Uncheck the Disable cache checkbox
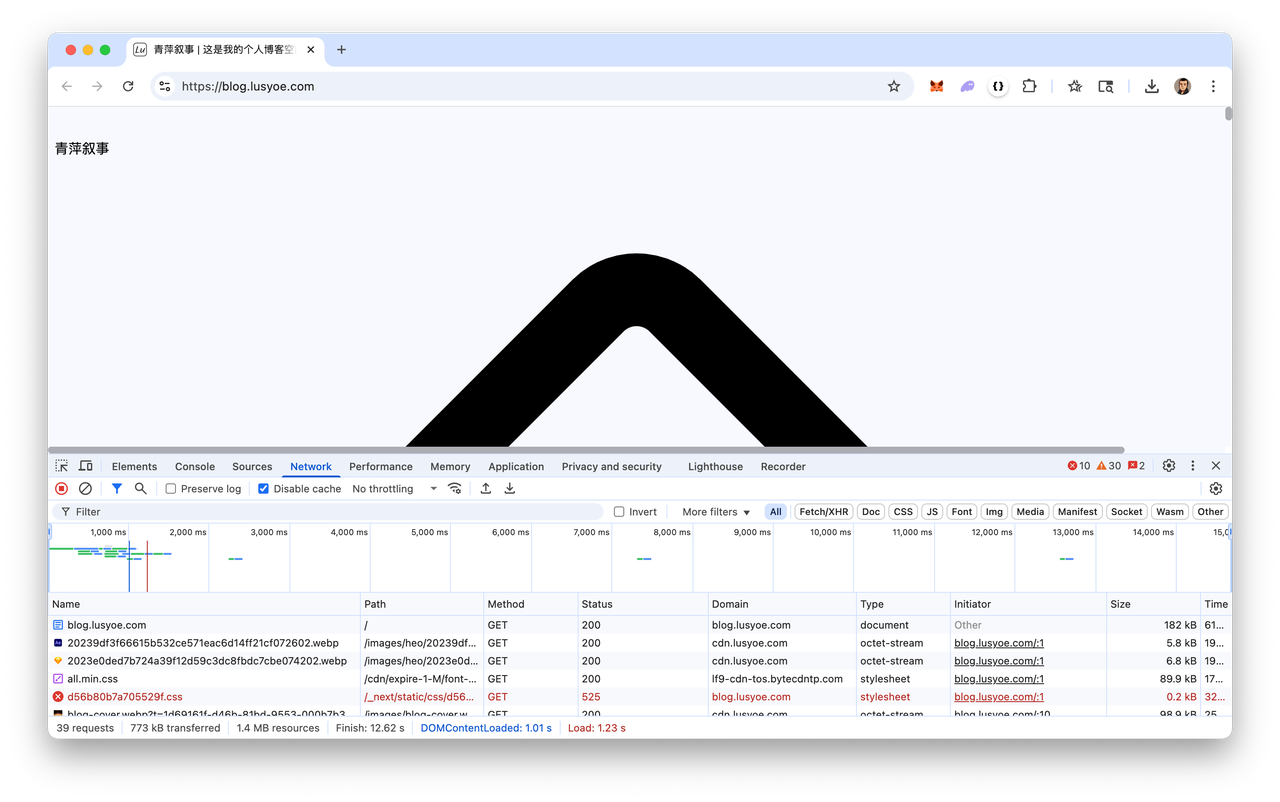The width and height of the screenshot is (1280, 802). [264, 489]
